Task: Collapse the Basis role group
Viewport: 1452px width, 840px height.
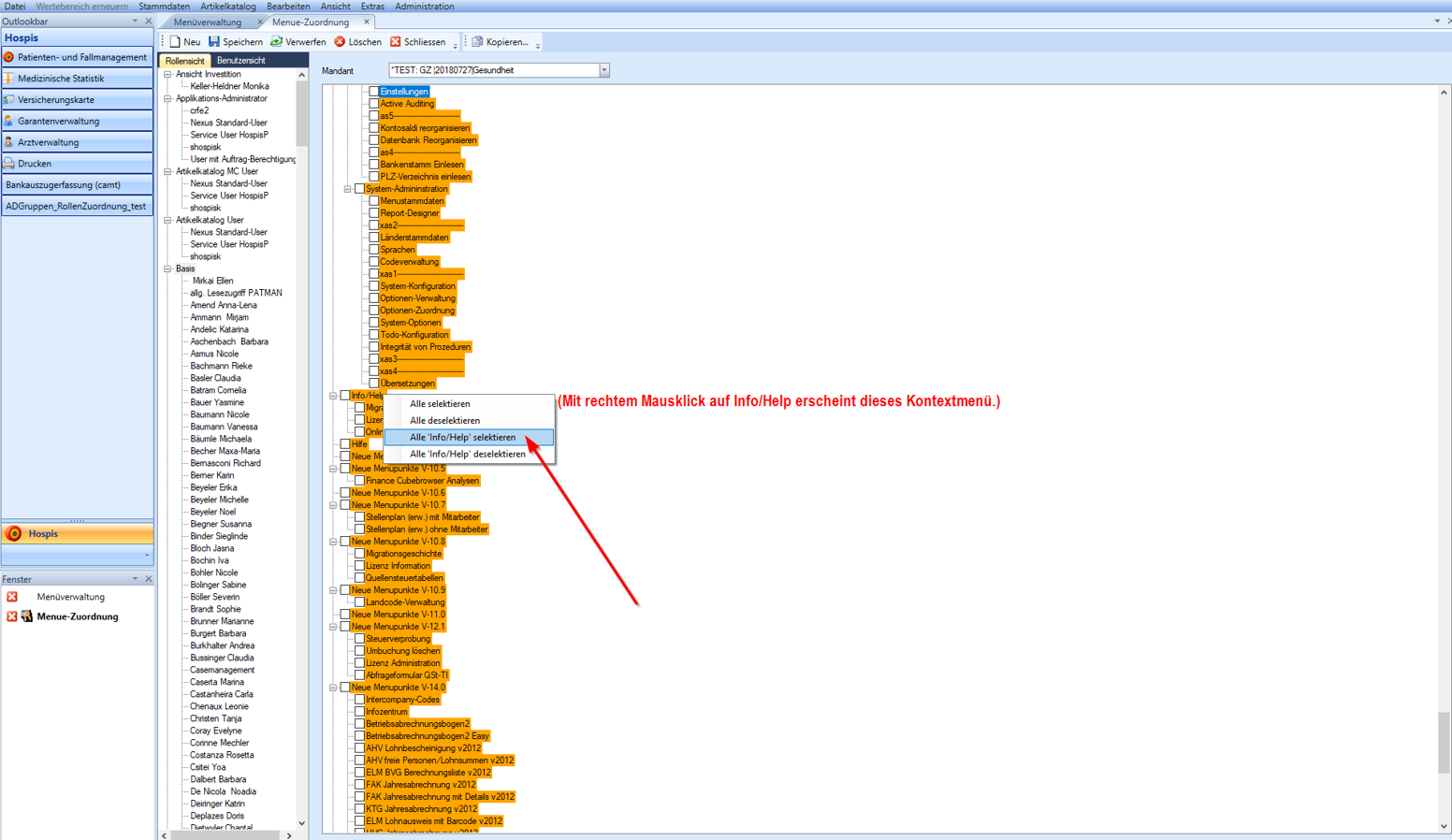Action: [x=168, y=268]
